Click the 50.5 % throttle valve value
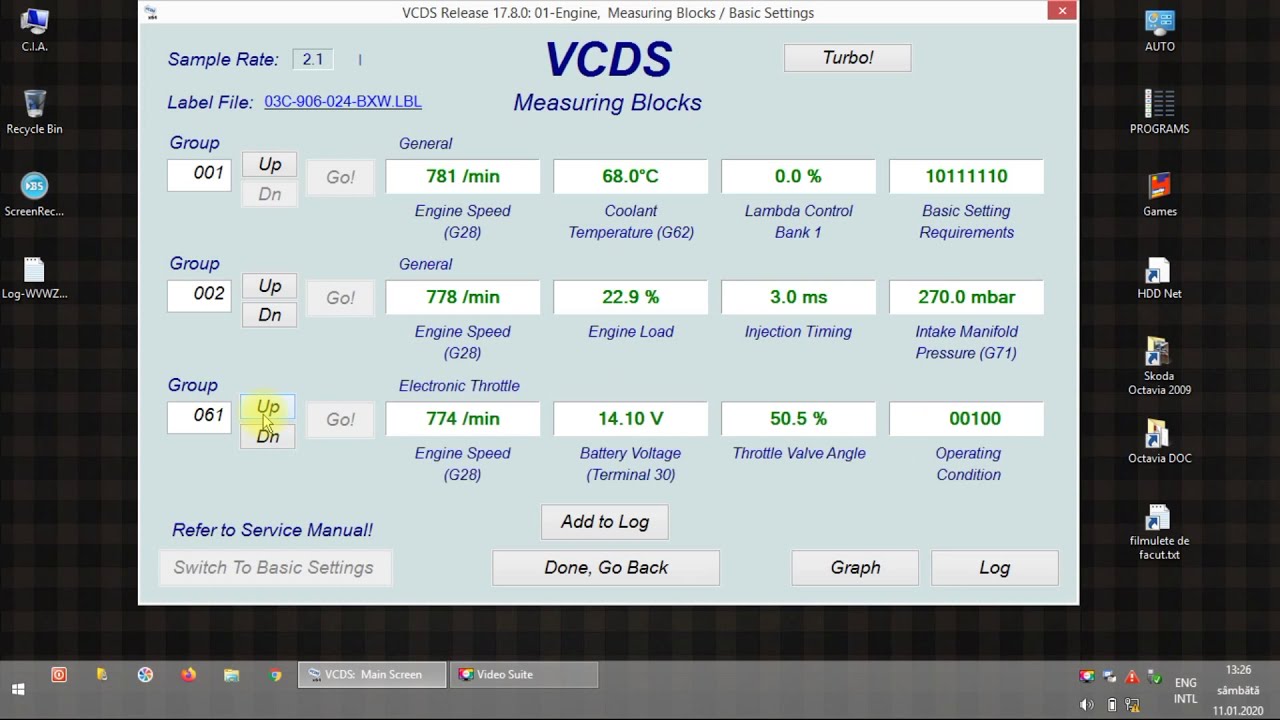This screenshot has width=1280, height=720. (x=798, y=419)
